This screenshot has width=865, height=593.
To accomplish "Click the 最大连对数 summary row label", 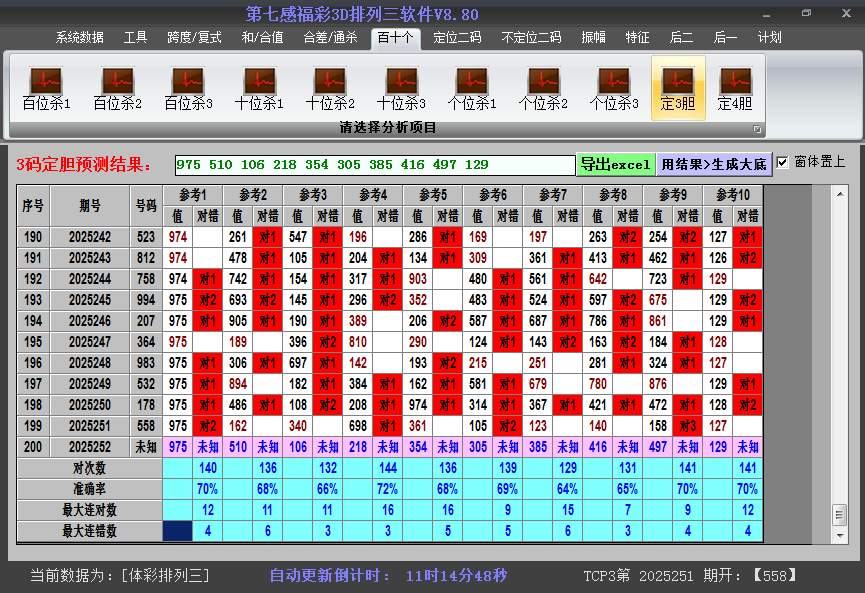I will 90,510.
